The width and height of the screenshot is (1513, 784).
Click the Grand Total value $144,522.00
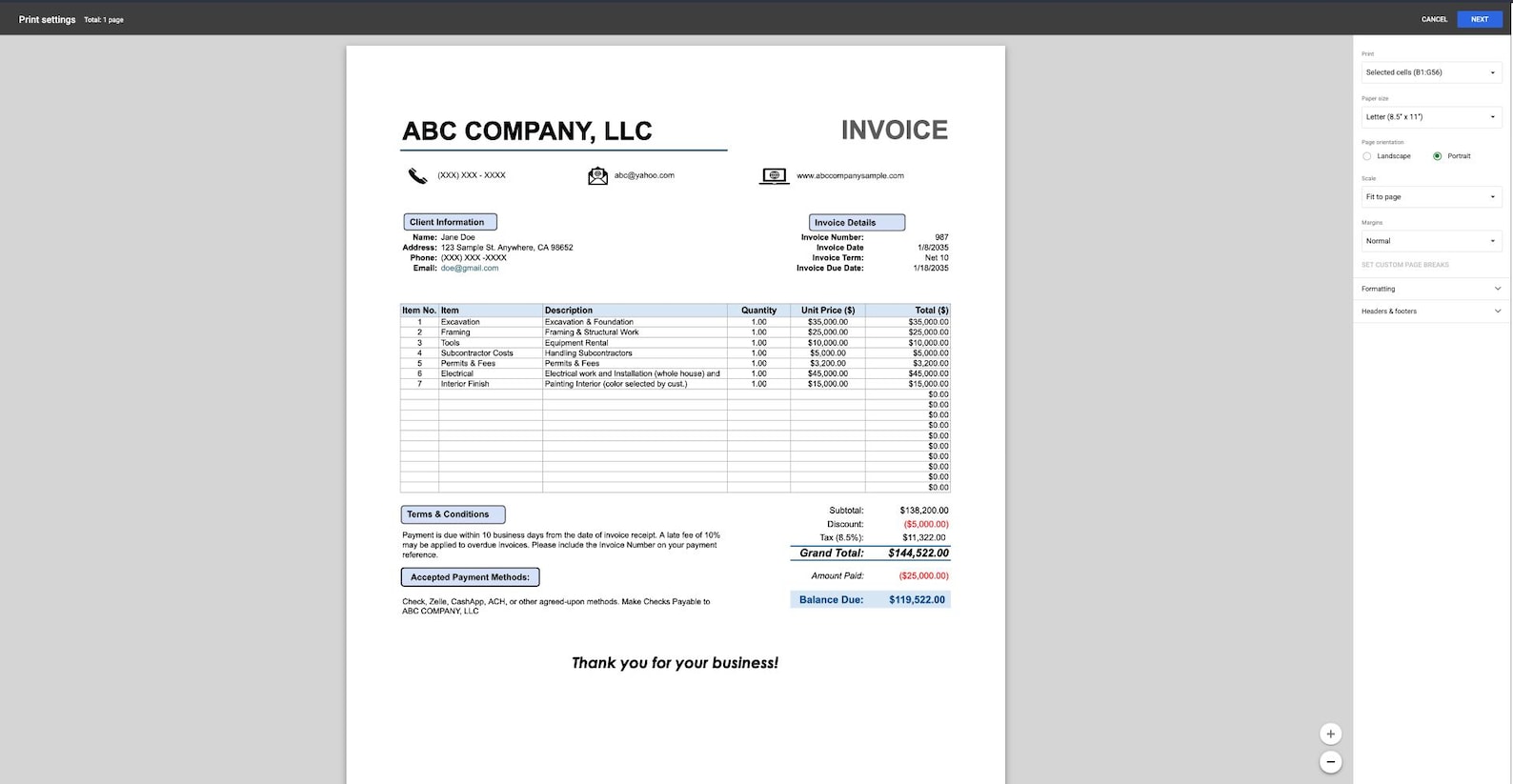pos(918,553)
